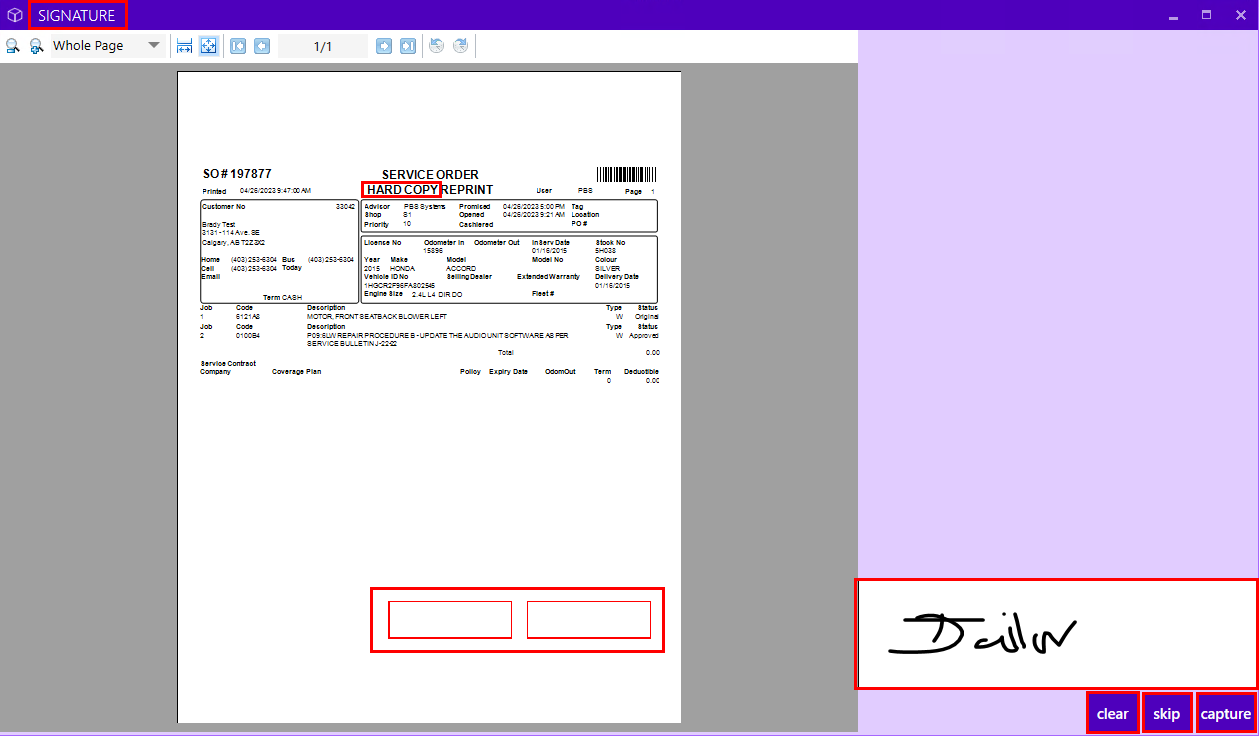
Task: Click the service order page preview
Action: 429,397
